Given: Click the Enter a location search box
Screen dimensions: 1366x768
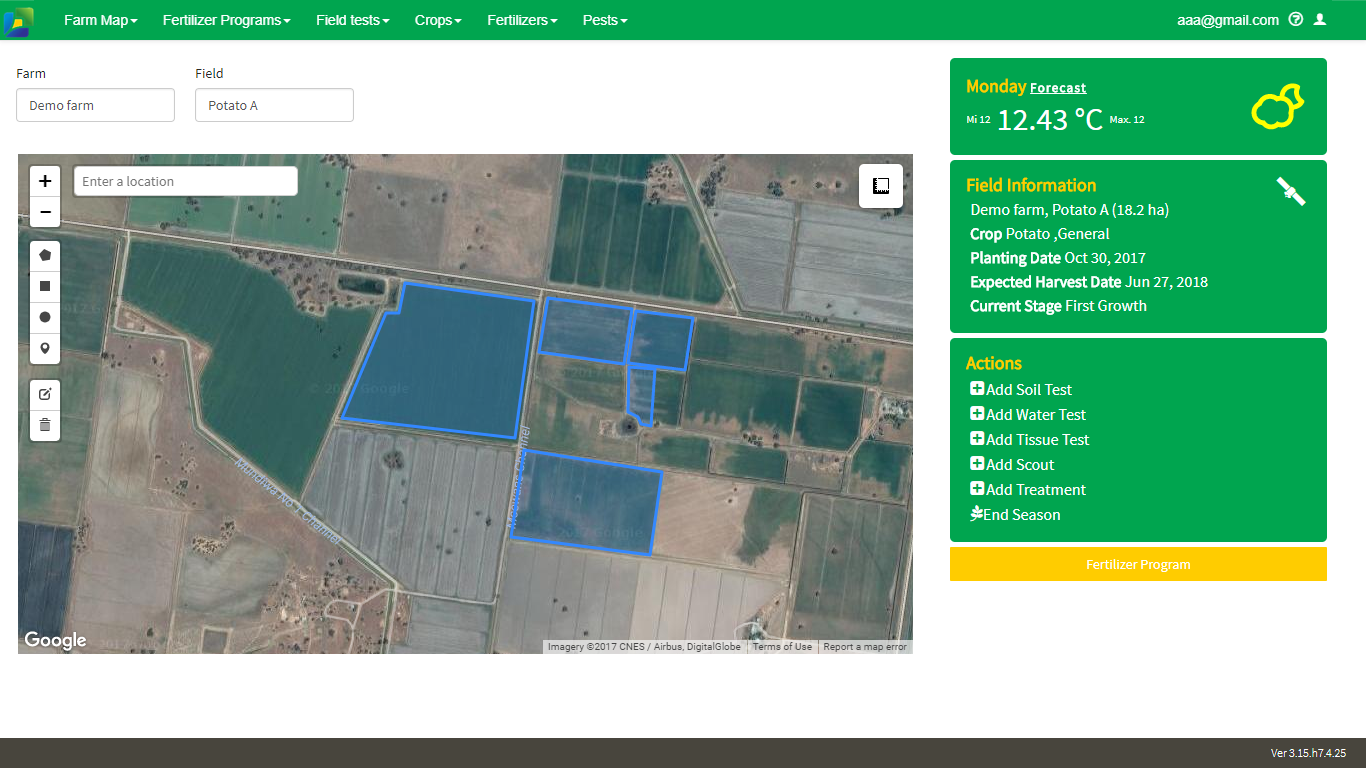Looking at the screenshot, I should (186, 181).
